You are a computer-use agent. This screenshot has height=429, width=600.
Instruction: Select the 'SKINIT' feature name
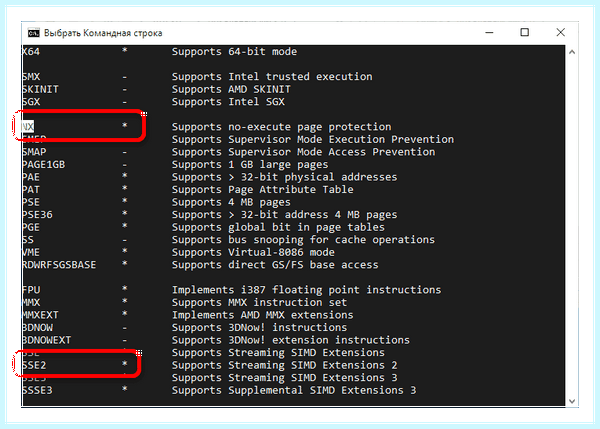coord(40,90)
